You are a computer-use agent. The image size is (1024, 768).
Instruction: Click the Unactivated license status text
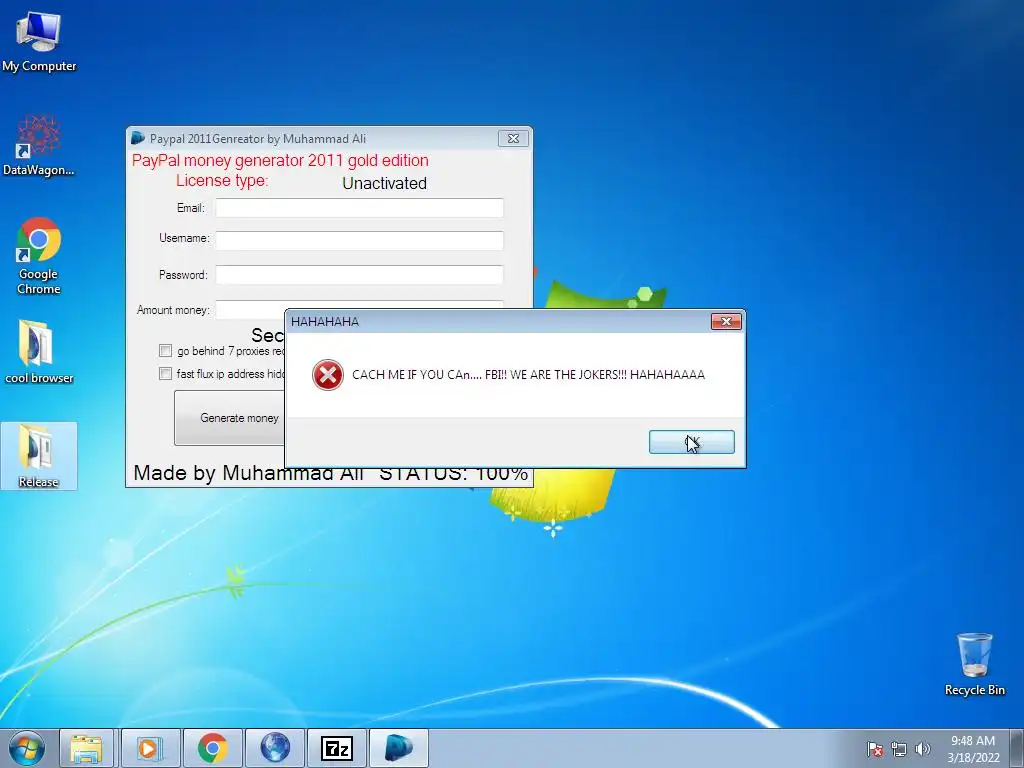385,184
